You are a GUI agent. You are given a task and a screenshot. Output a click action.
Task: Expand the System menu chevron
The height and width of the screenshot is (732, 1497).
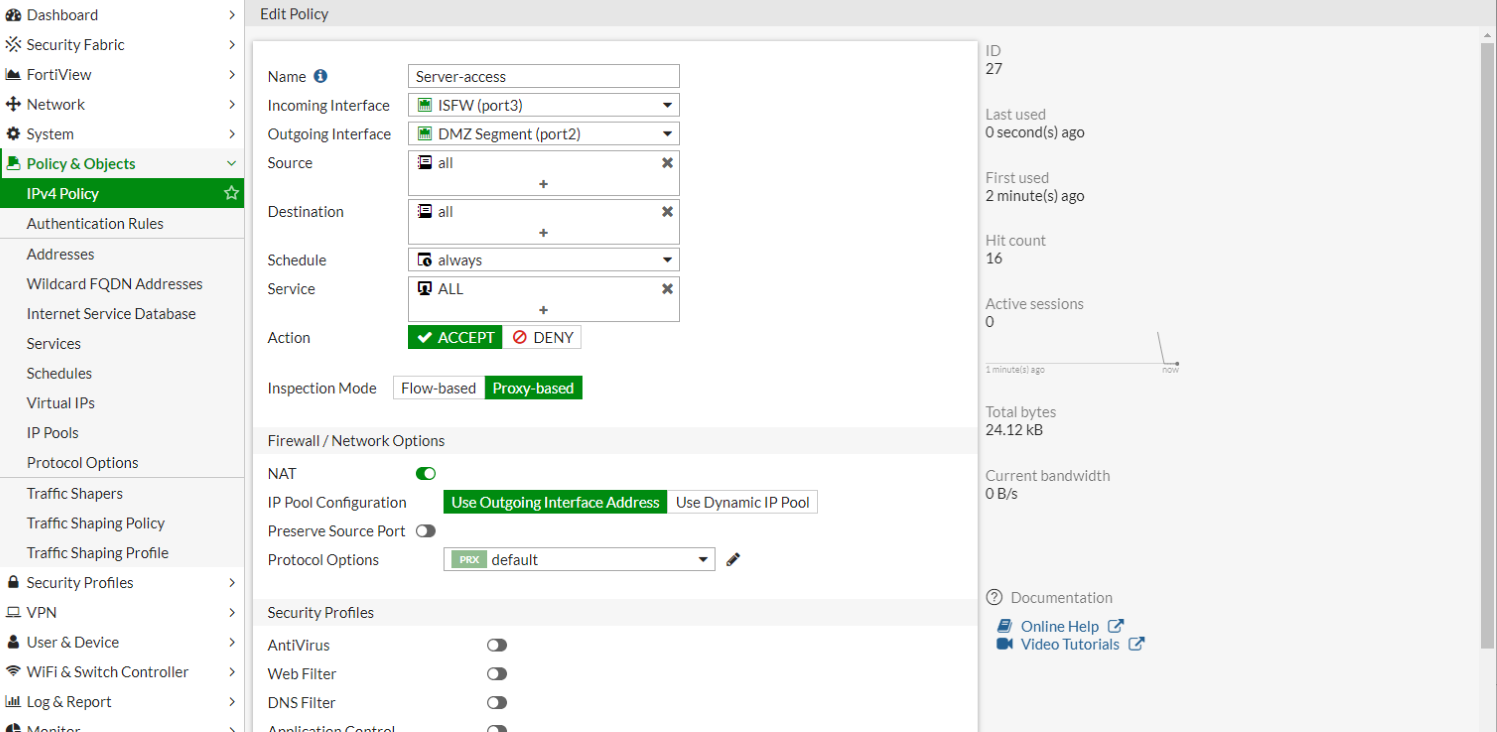click(x=231, y=134)
